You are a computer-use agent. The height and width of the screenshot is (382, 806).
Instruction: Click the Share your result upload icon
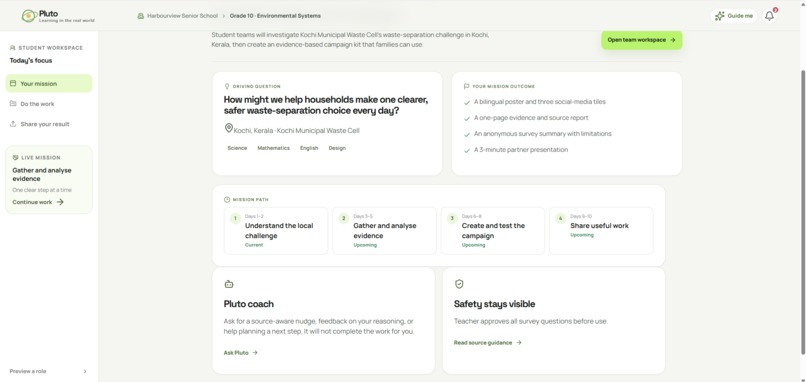[x=13, y=124]
